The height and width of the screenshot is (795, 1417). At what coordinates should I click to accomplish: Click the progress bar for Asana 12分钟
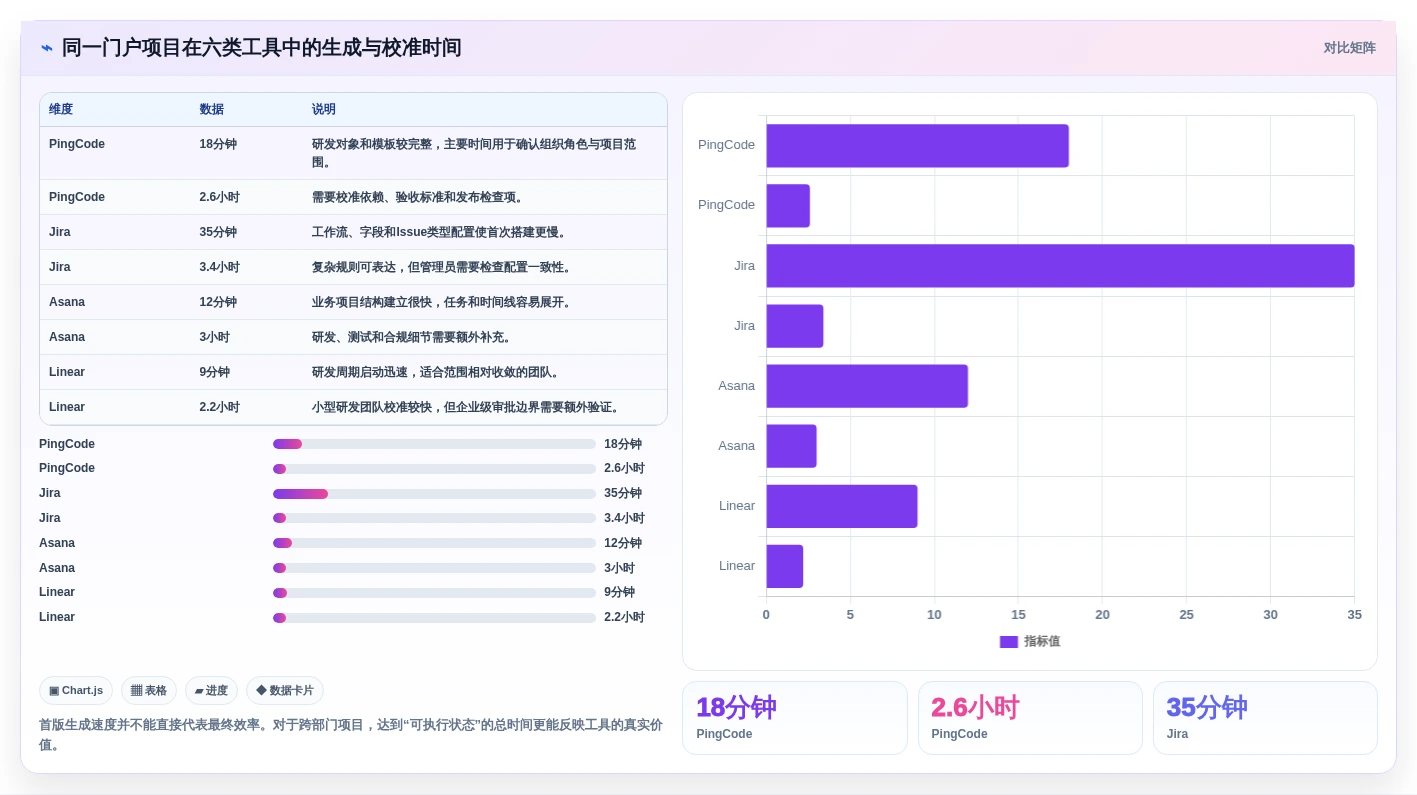(x=434, y=543)
